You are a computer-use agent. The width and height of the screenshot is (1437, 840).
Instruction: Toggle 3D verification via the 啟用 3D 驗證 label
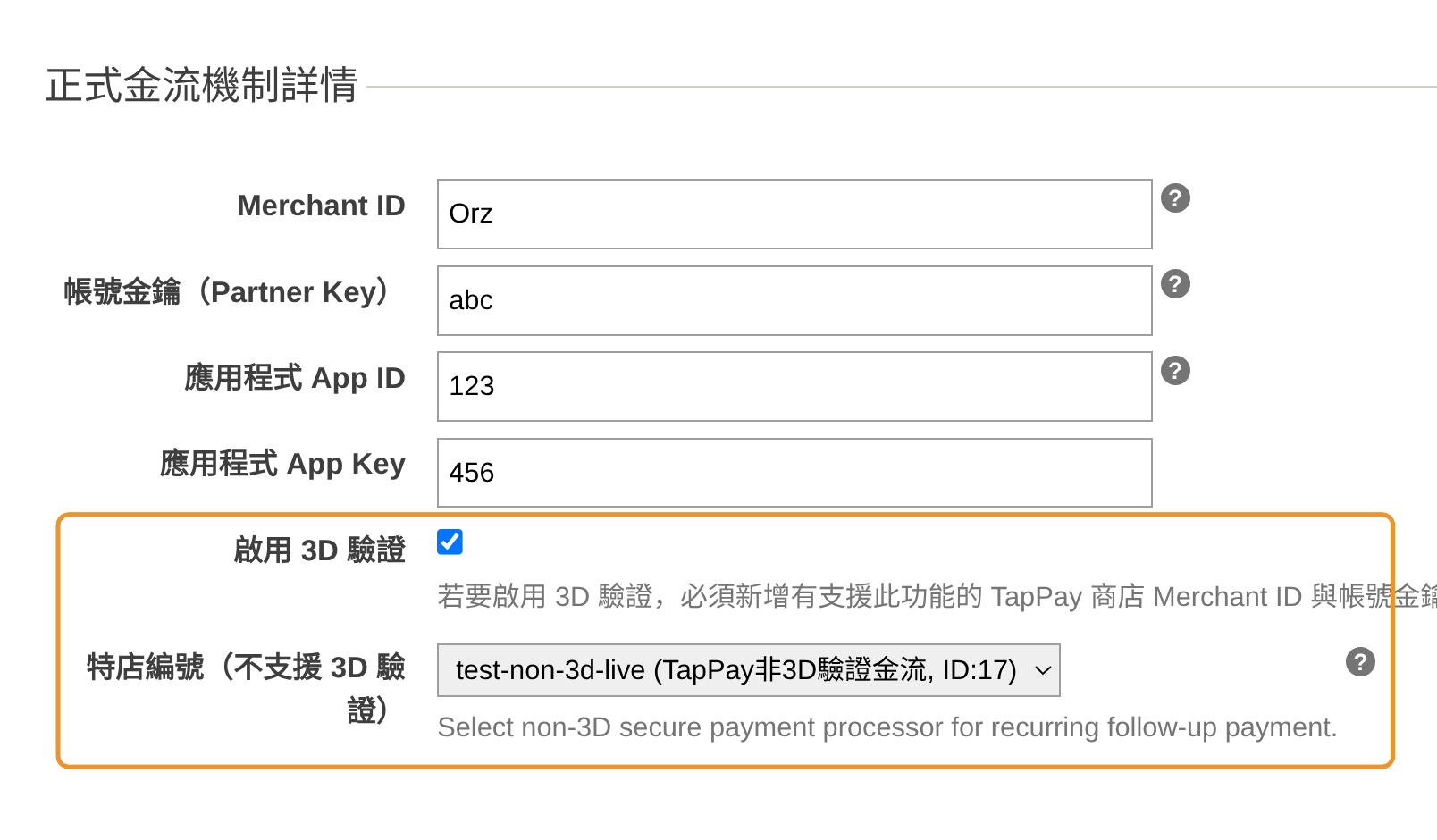[319, 550]
